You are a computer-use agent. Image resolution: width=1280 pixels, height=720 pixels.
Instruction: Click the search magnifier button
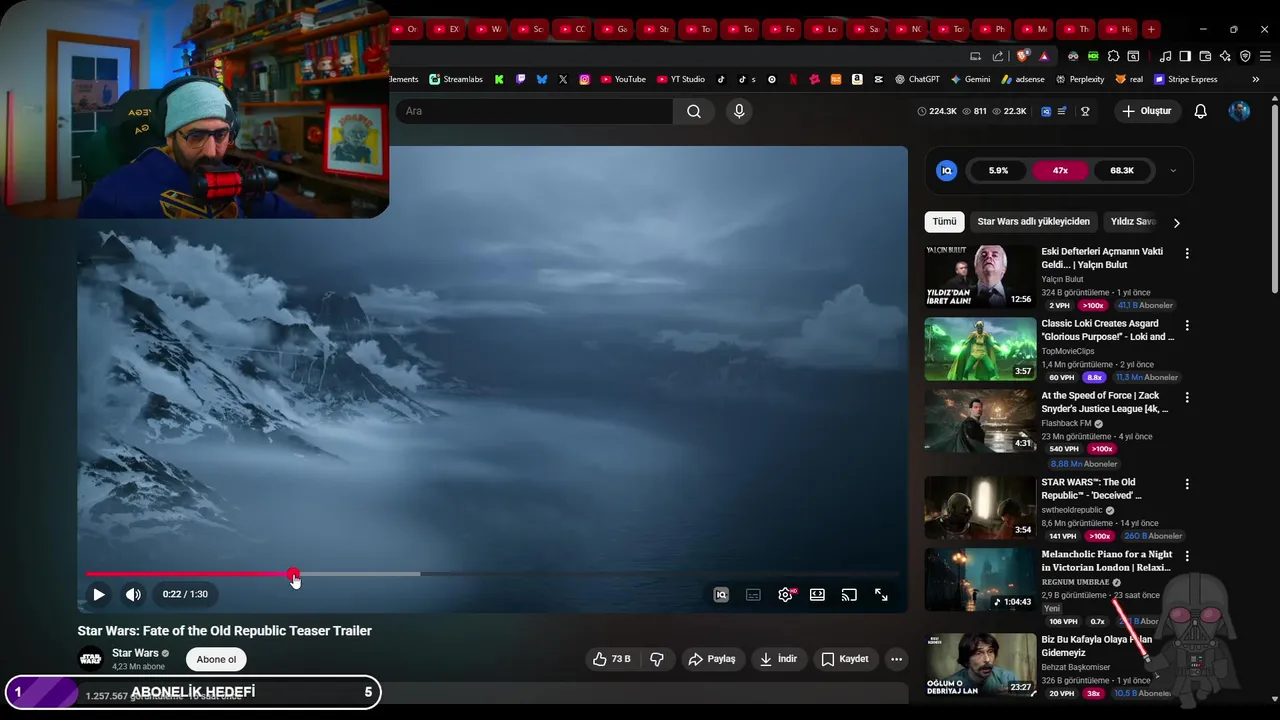click(x=694, y=111)
